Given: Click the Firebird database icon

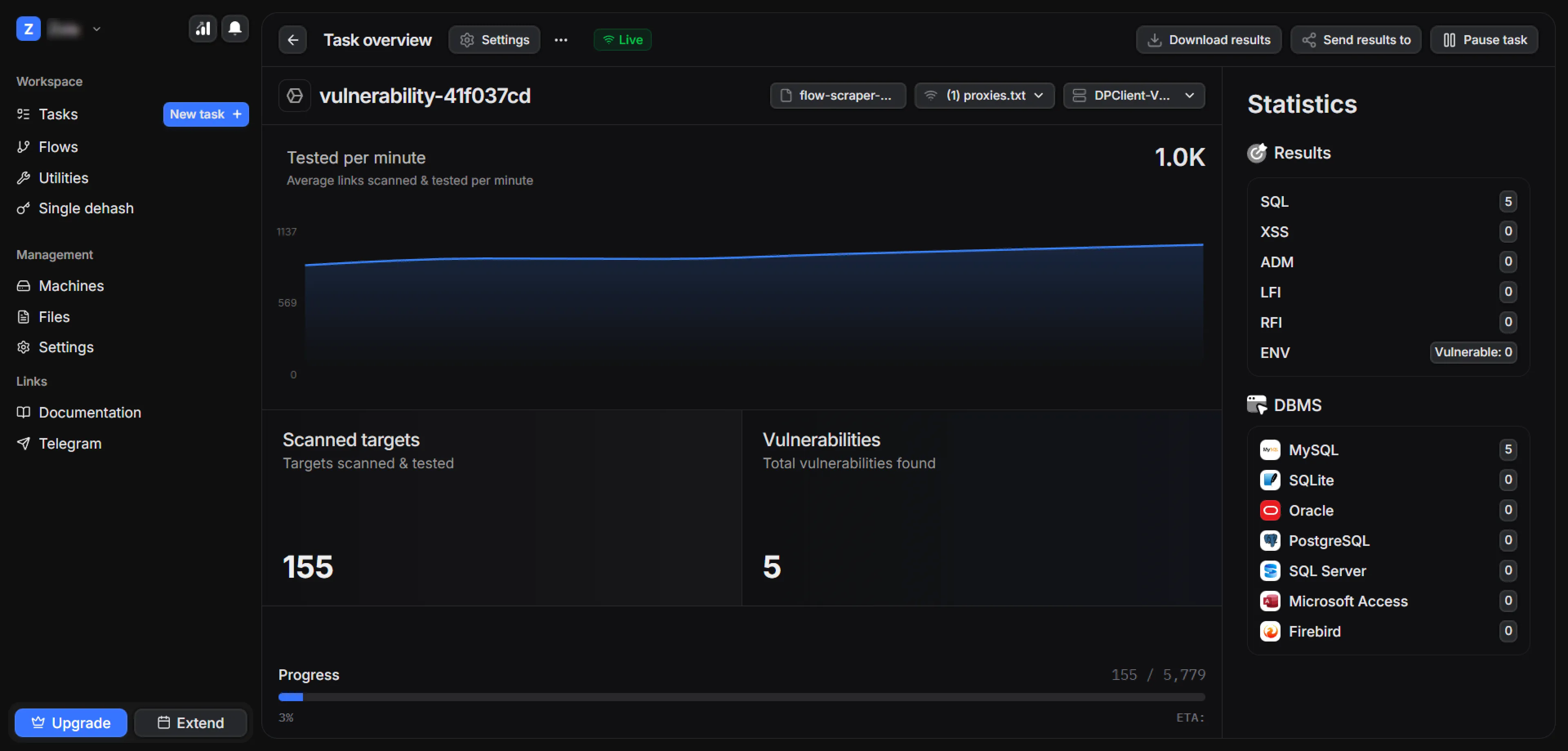Looking at the screenshot, I should pyautogui.click(x=1270, y=631).
